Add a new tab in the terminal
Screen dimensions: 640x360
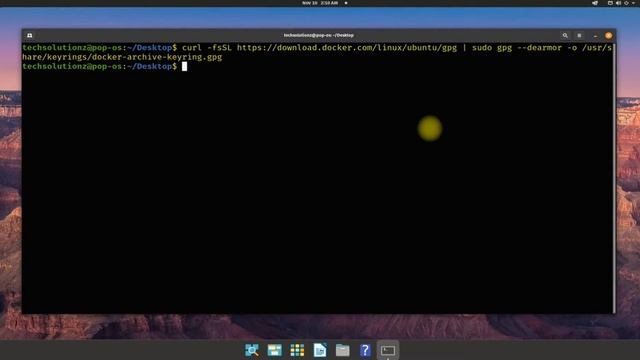(x=30, y=36)
